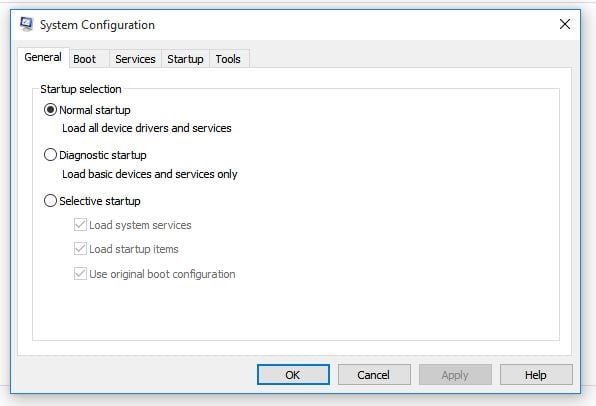Screen dimensions: 596x406
Task: Click the System Configuration title text
Action: [97, 25]
